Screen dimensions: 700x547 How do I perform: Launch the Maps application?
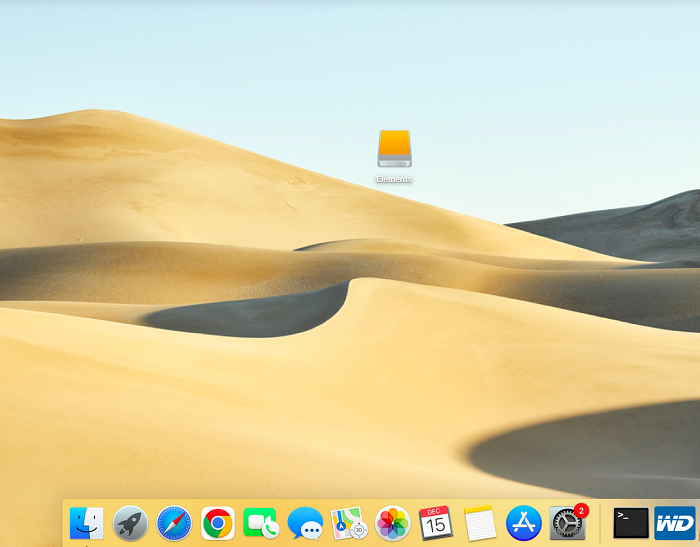(x=349, y=523)
